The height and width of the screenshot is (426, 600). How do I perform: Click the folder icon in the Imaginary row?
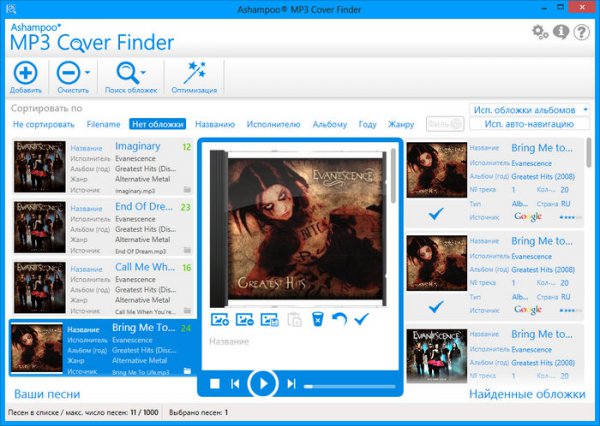click(x=187, y=189)
